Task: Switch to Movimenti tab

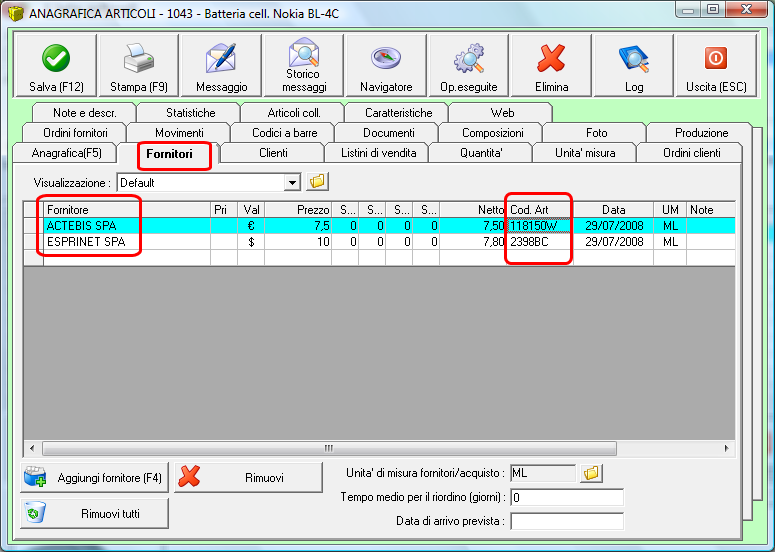Action: 179,132
